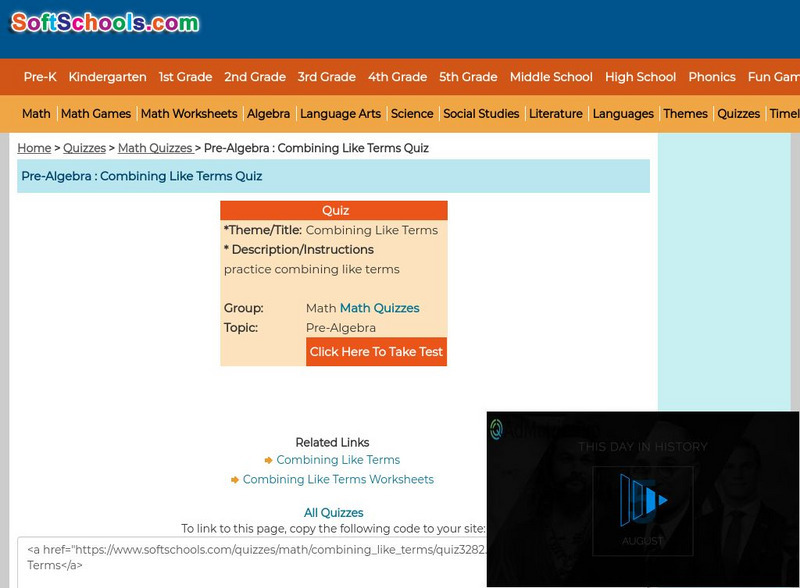Open Themes in the subject bar
The image size is (800, 588).
[685, 114]
